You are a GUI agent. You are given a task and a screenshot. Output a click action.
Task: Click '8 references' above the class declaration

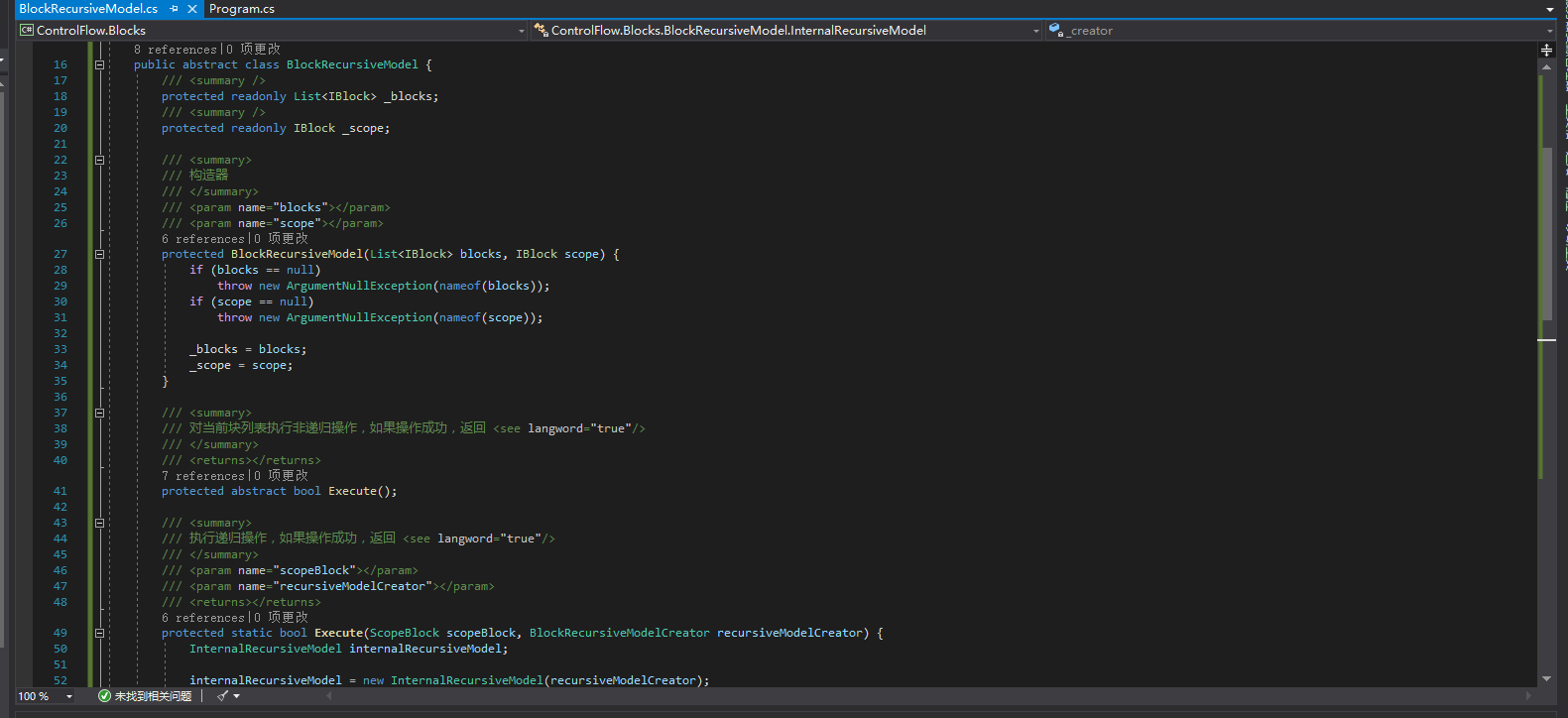coord(175,50)
